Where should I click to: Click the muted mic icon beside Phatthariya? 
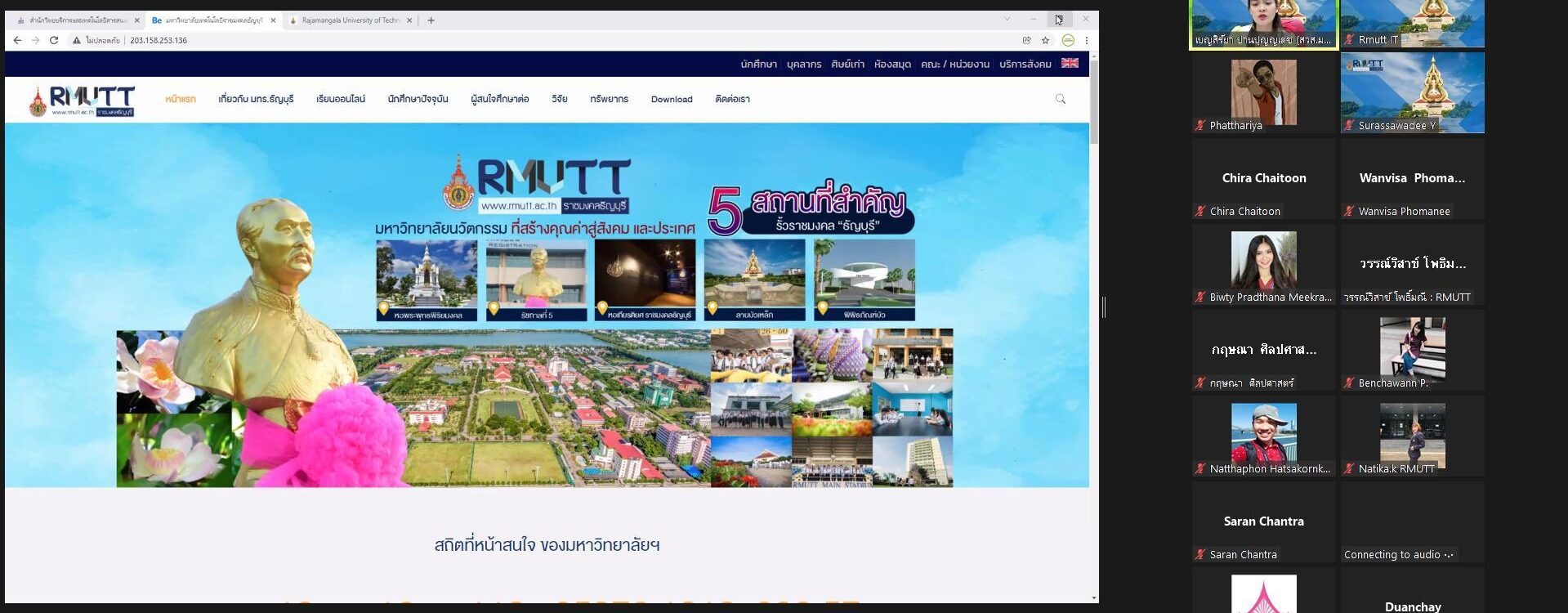coord(1200,125)
